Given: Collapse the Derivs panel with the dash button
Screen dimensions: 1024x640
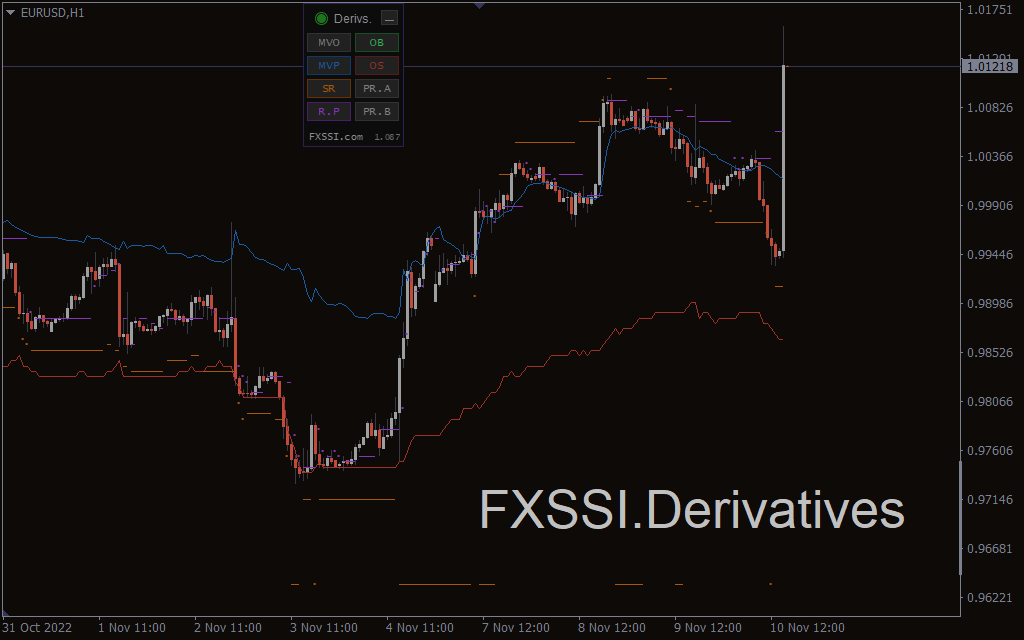Looking at the screenshot, I should pos(389,18).
